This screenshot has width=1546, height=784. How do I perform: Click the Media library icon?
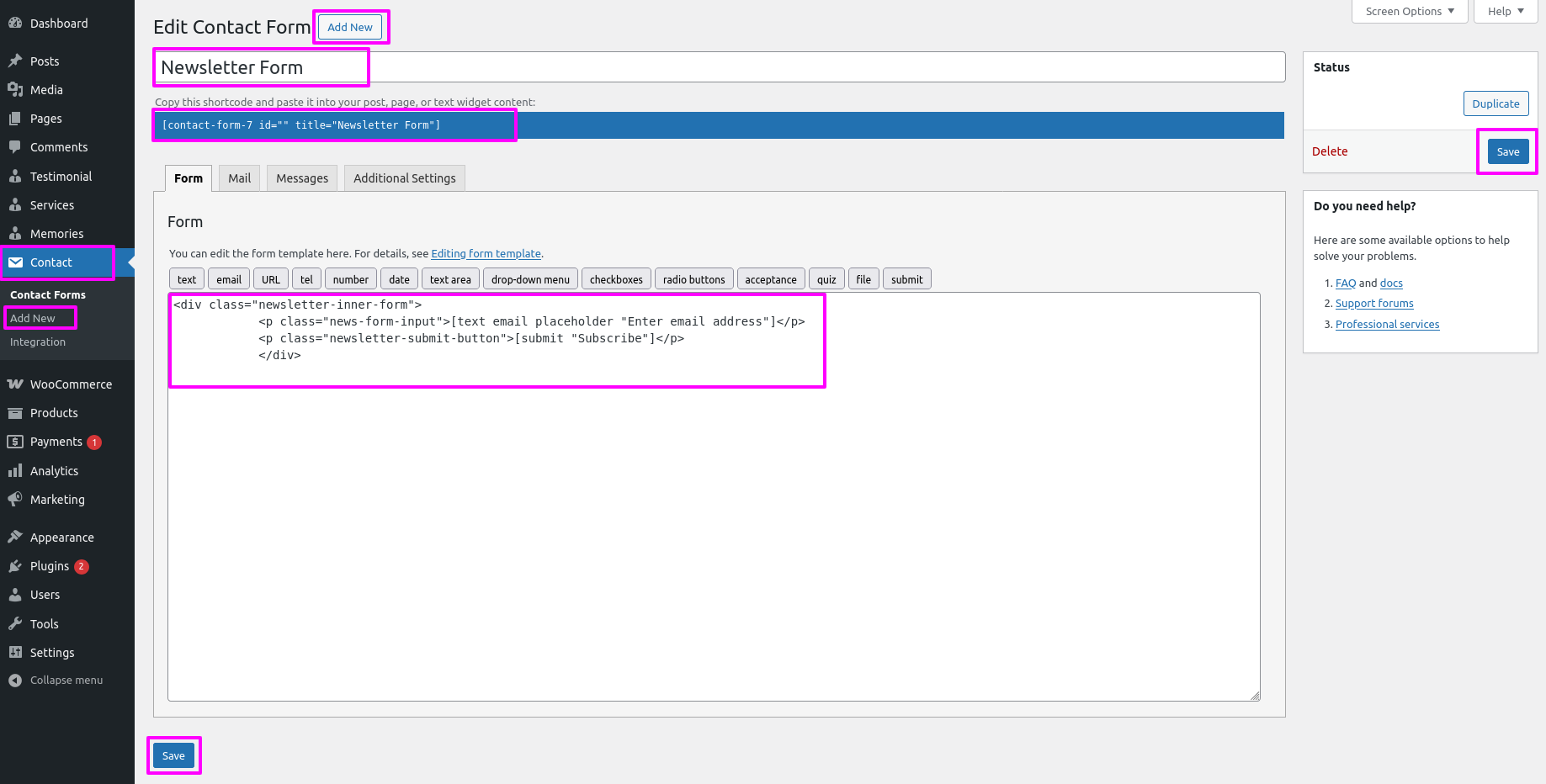(x=15, y=90)
